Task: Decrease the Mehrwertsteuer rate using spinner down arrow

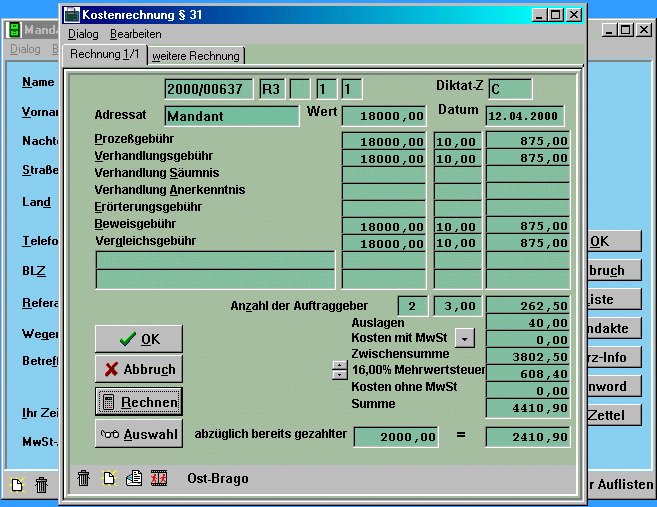Action: tap(338, 375)
